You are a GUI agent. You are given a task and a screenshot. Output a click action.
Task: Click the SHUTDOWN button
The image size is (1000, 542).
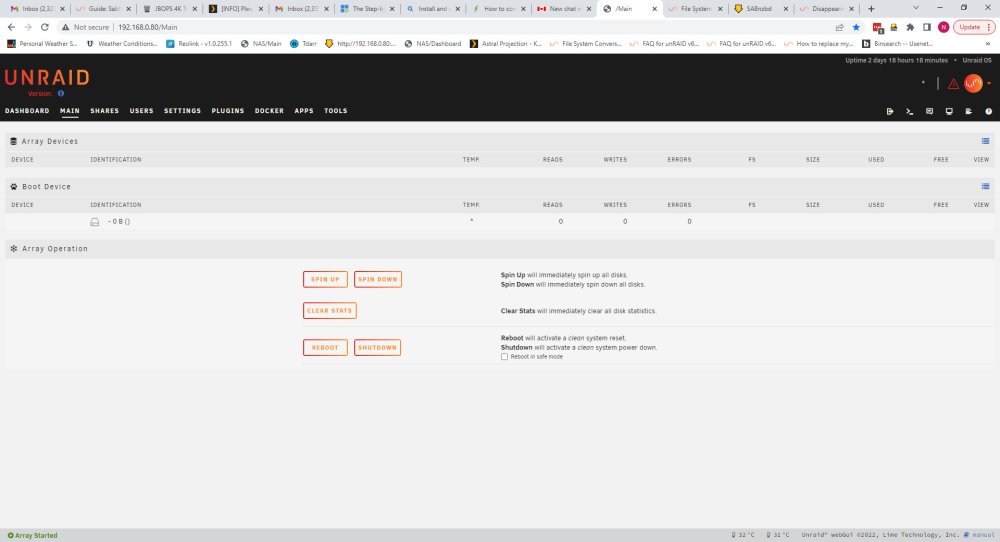click(x=377, y=348)
